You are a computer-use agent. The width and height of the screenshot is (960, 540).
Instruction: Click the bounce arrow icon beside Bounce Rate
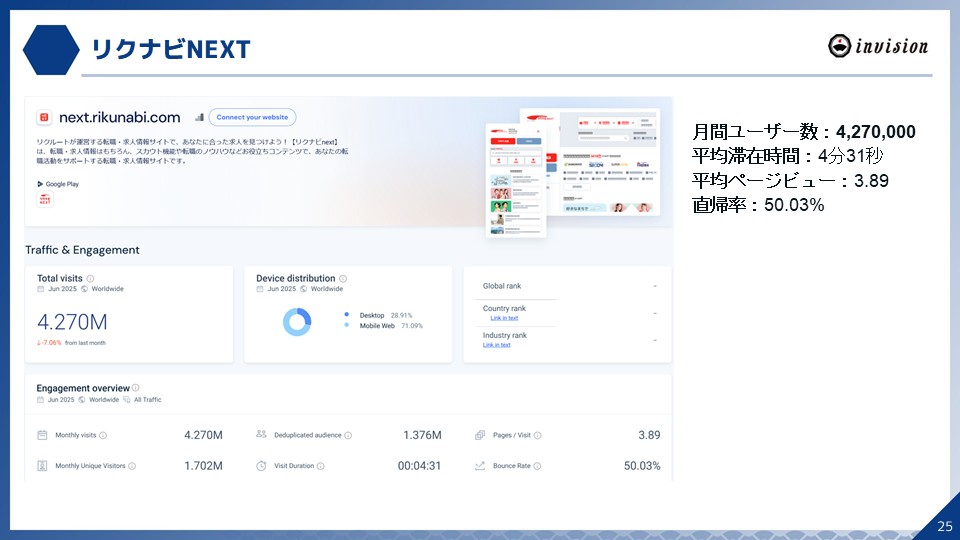[480, 466]
